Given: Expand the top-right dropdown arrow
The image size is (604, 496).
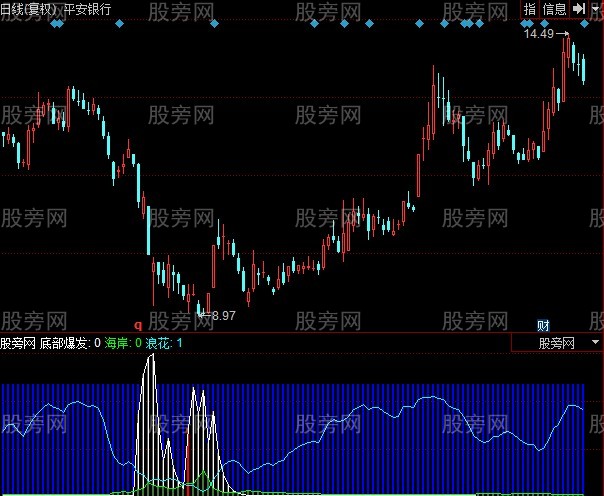Looking at the screenshot, I should 596,9.
